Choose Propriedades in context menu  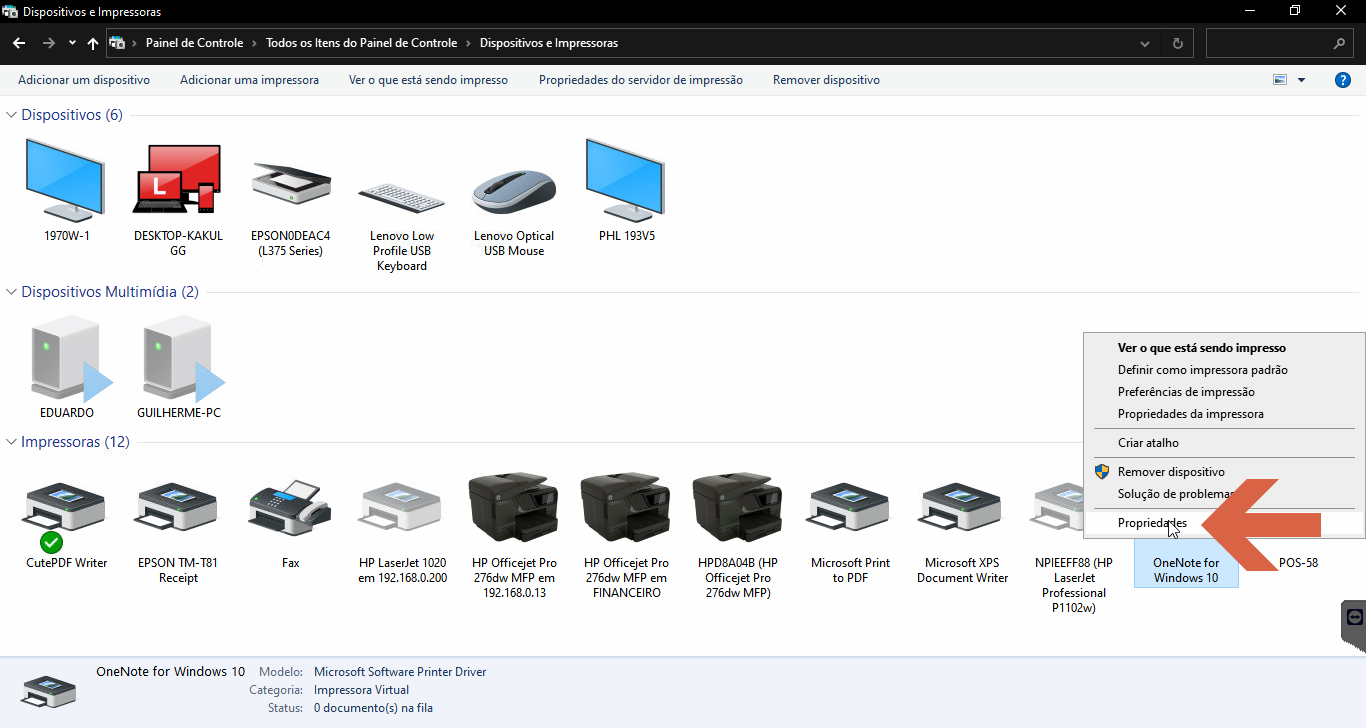pos(1224,523)
